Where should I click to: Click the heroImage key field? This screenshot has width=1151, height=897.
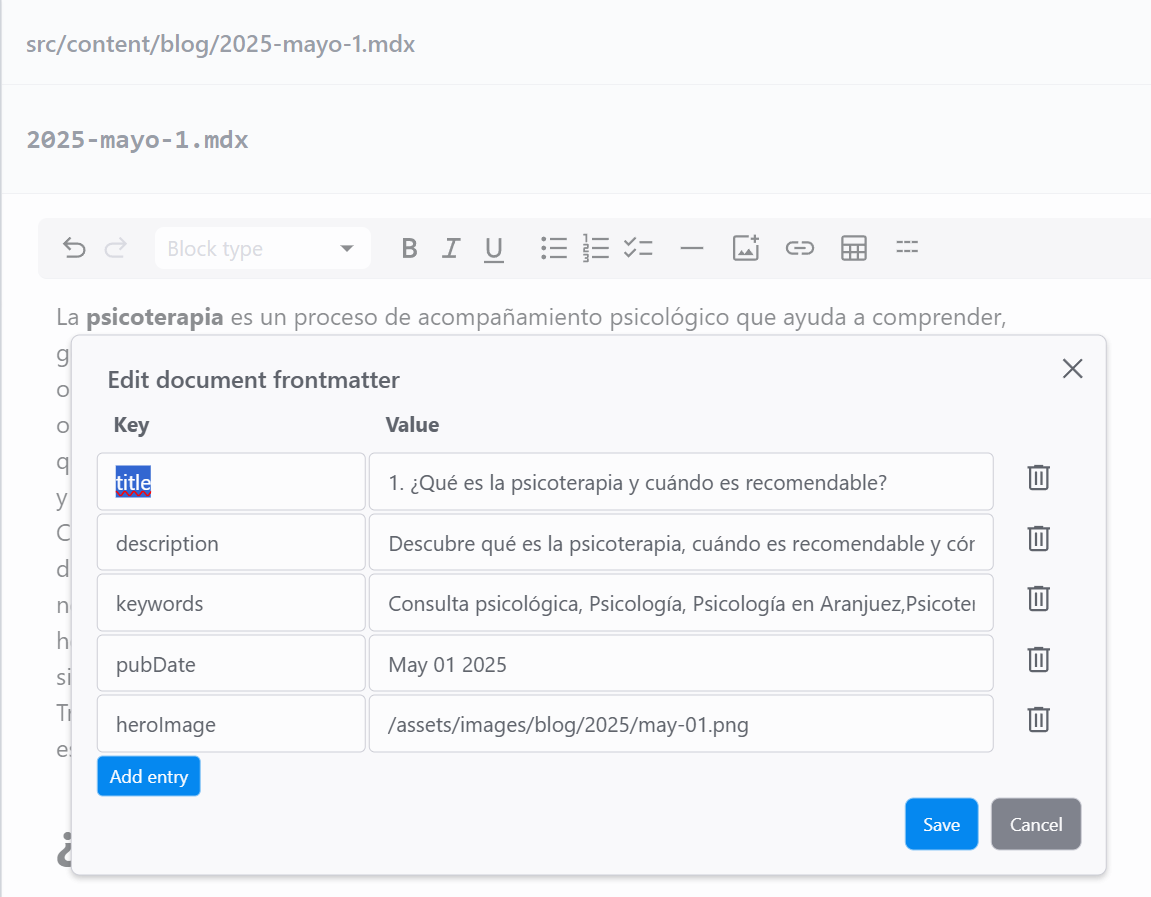point(230,723)
